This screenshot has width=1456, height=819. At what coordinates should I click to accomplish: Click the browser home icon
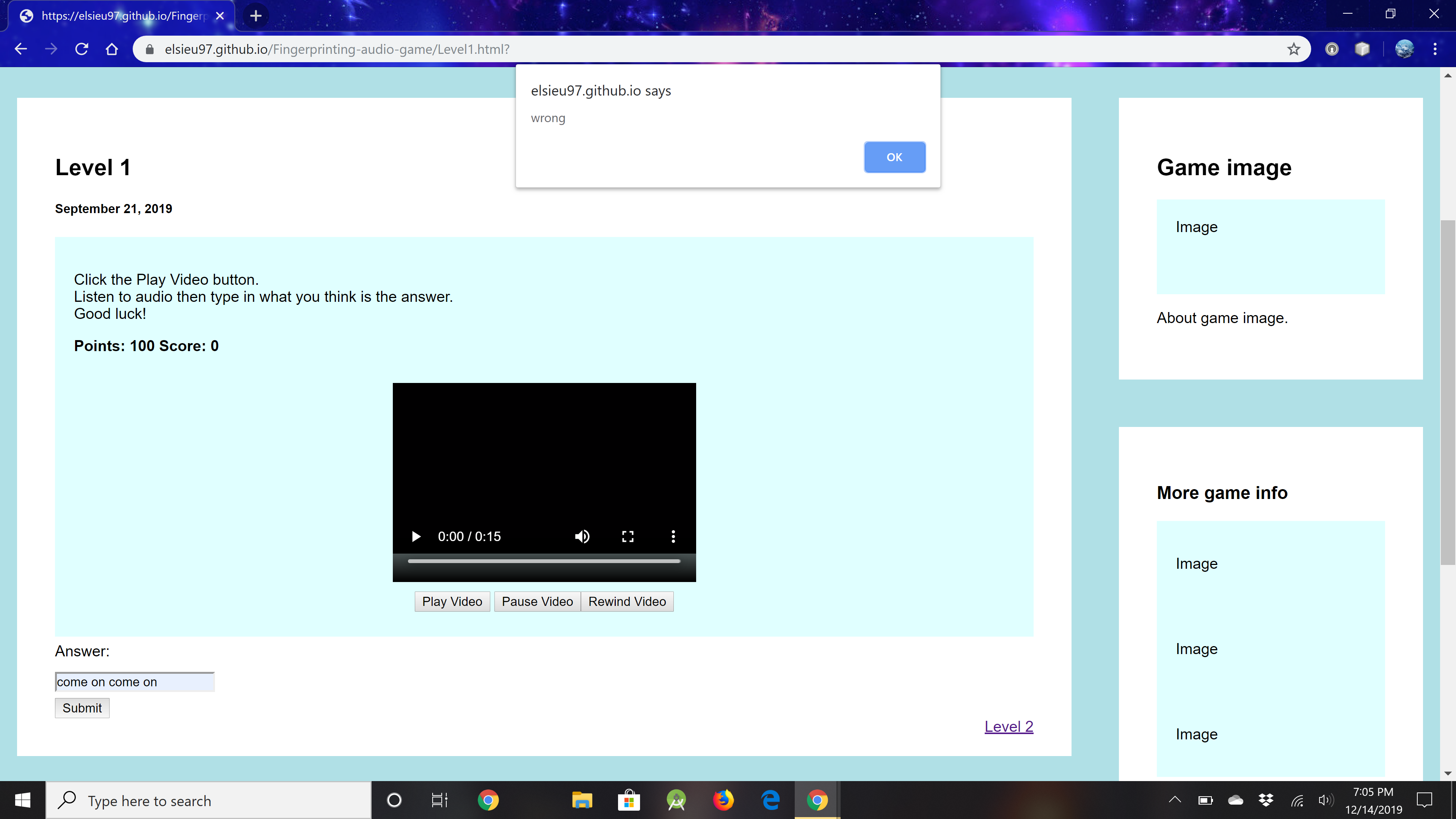(x=111, y=49)
